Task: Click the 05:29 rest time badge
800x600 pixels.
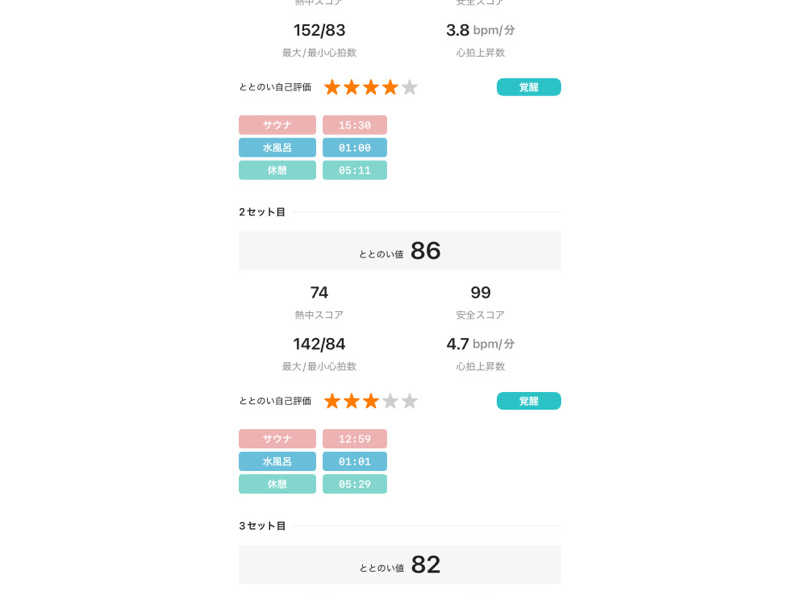Action: point(354,484)
